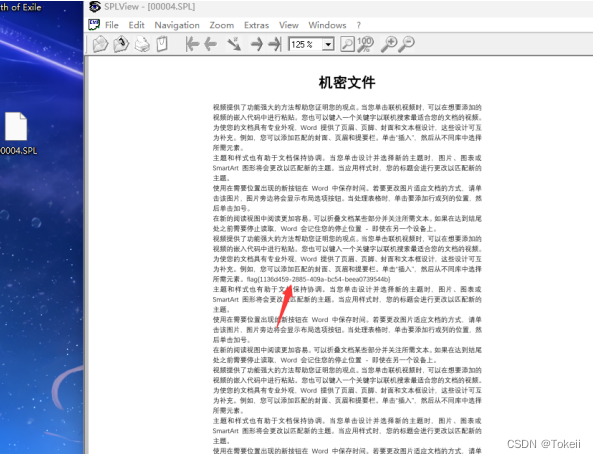The width and height of the screenshot is (595, 458).
Task: Select the Path of Exile desktop shortcut label
Action: click(21, 7)
